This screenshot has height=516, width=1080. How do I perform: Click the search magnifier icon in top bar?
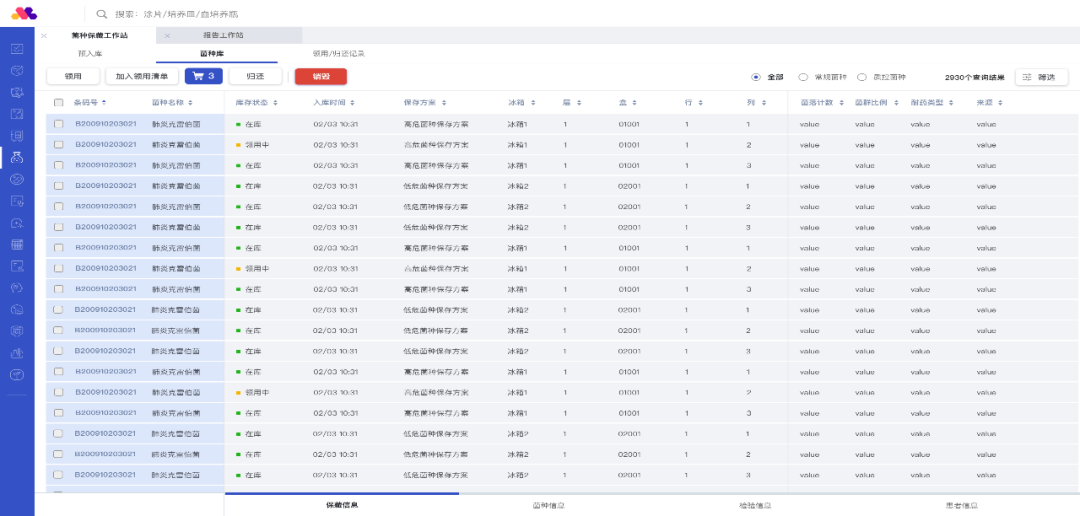tap(102, 14)
